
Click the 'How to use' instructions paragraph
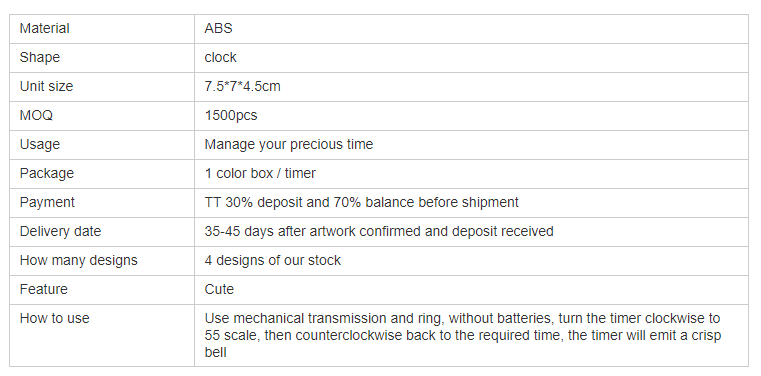(463, 335)
